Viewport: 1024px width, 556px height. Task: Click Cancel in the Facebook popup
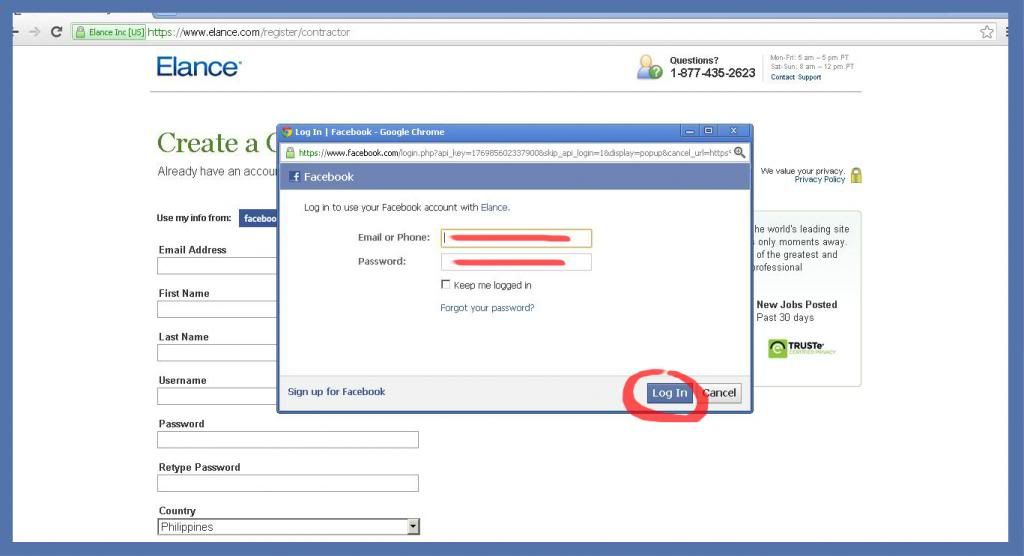[x=719, y=393]
